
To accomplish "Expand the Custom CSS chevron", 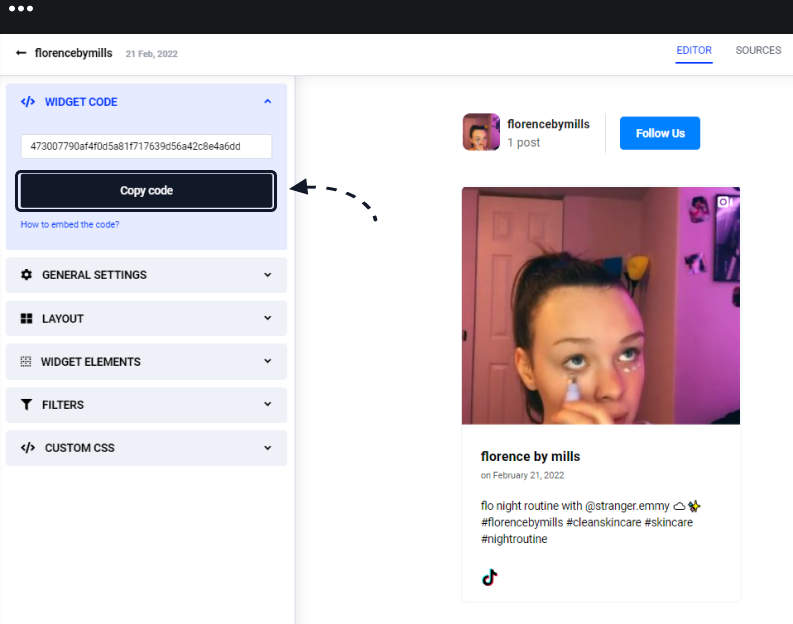I will (268, 448).
